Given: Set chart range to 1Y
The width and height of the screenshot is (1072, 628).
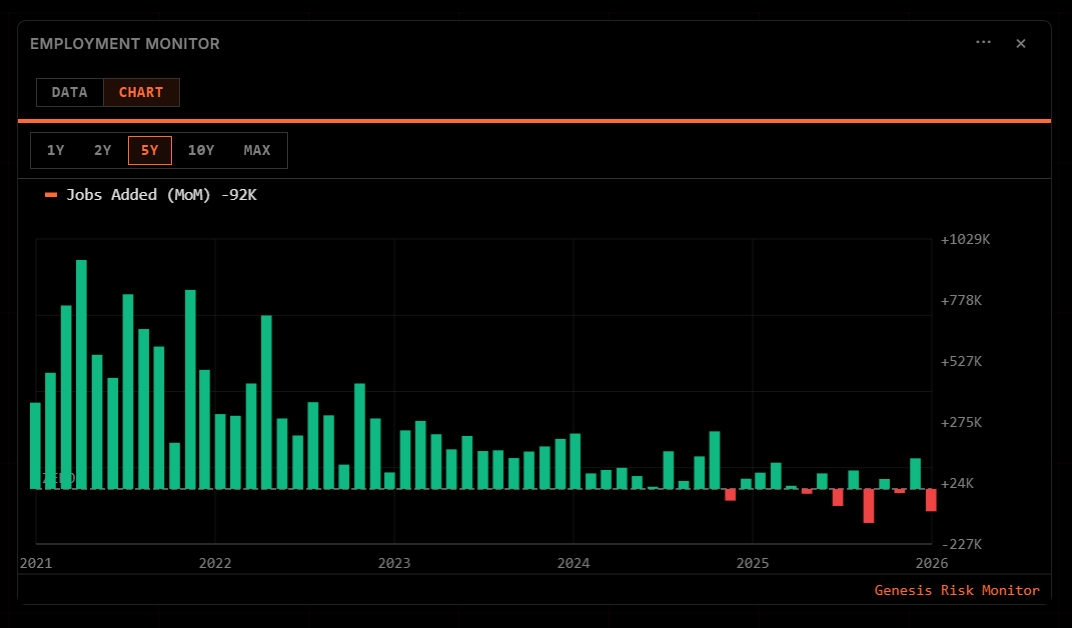Looking at the screenshot, I should [x=56, y=150].
